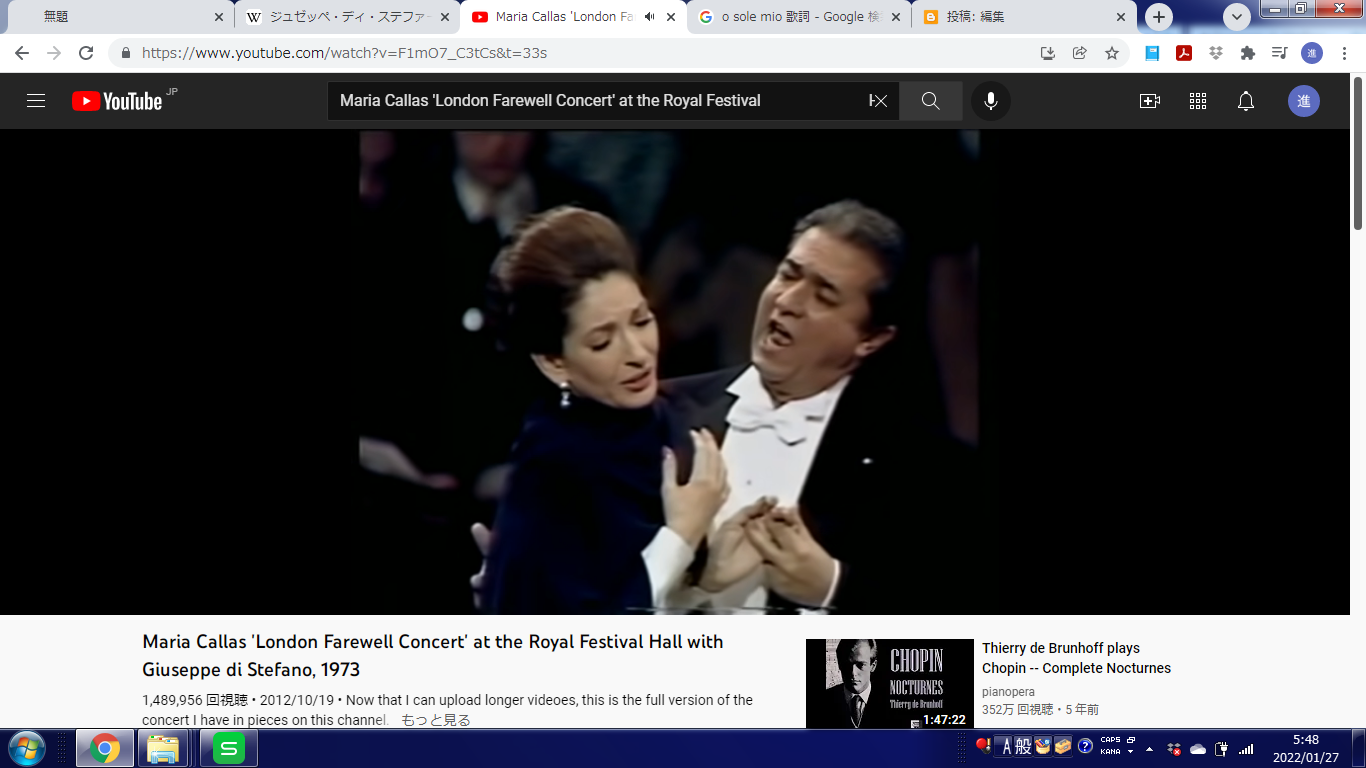This screenshot has width=1366, height=768.
Task: Switch to the Blogger 投稿: 編集 tab
Action: click(x=1025, y=17)
